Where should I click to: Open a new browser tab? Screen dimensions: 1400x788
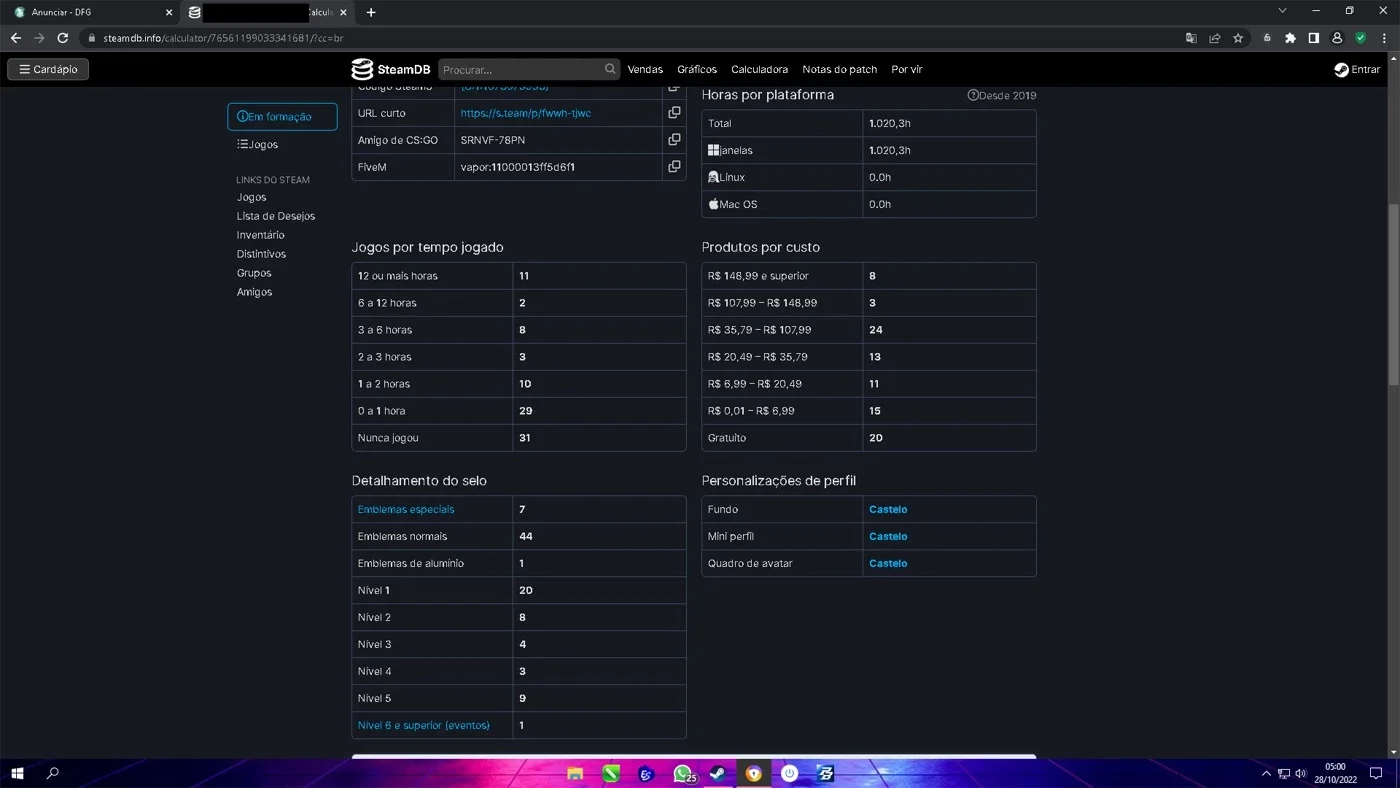[371, 12]
